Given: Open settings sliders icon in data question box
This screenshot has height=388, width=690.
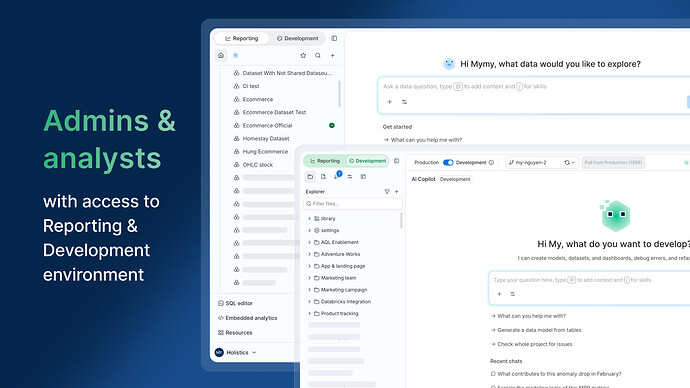Looking at the screenshot, I should pos(404,102).
